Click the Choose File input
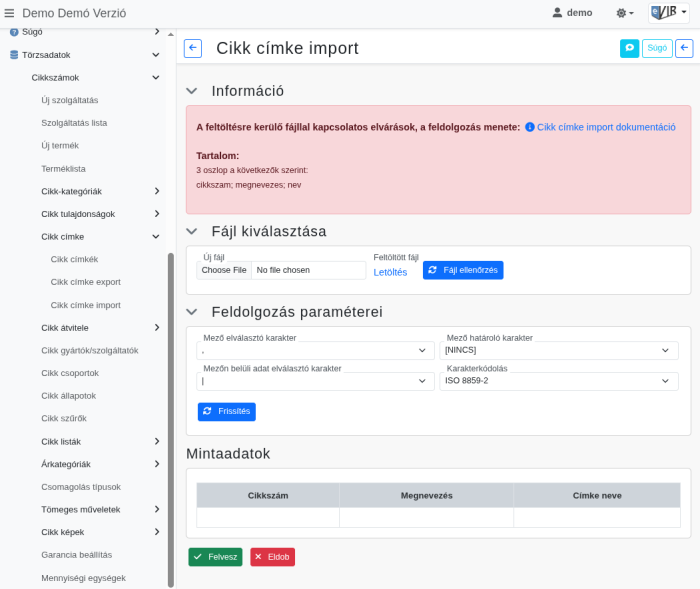Screen dimensions: 700x589 point(224,270)
